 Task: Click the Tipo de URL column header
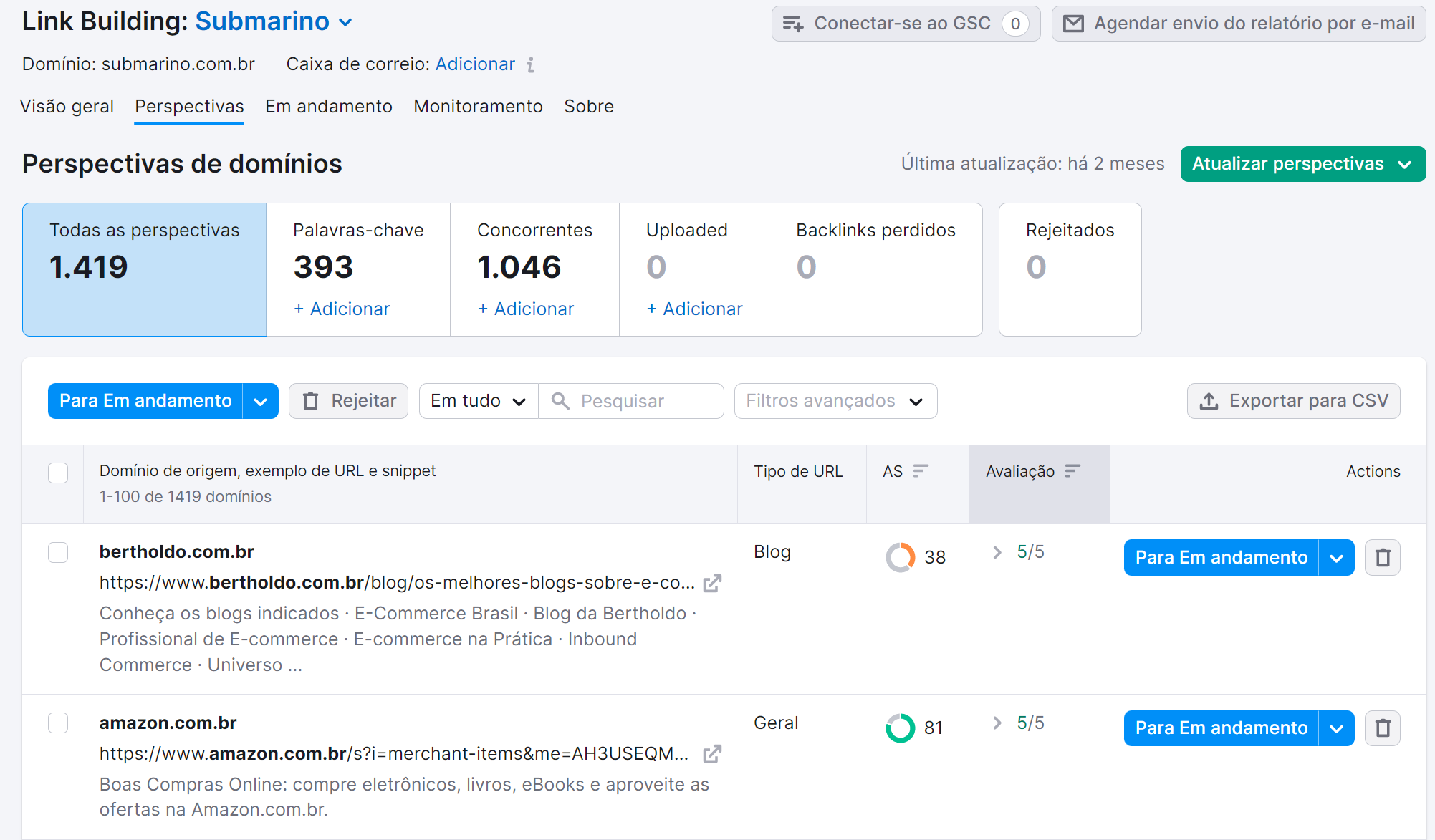click(x=798, y=472)
